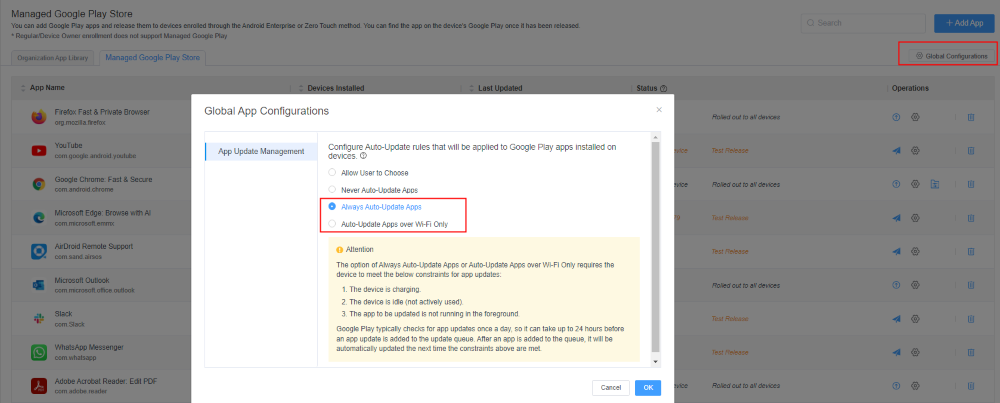Click the Status column help icon
Viewport: 1000px width, 403px height.
click(x=664, y=88)
